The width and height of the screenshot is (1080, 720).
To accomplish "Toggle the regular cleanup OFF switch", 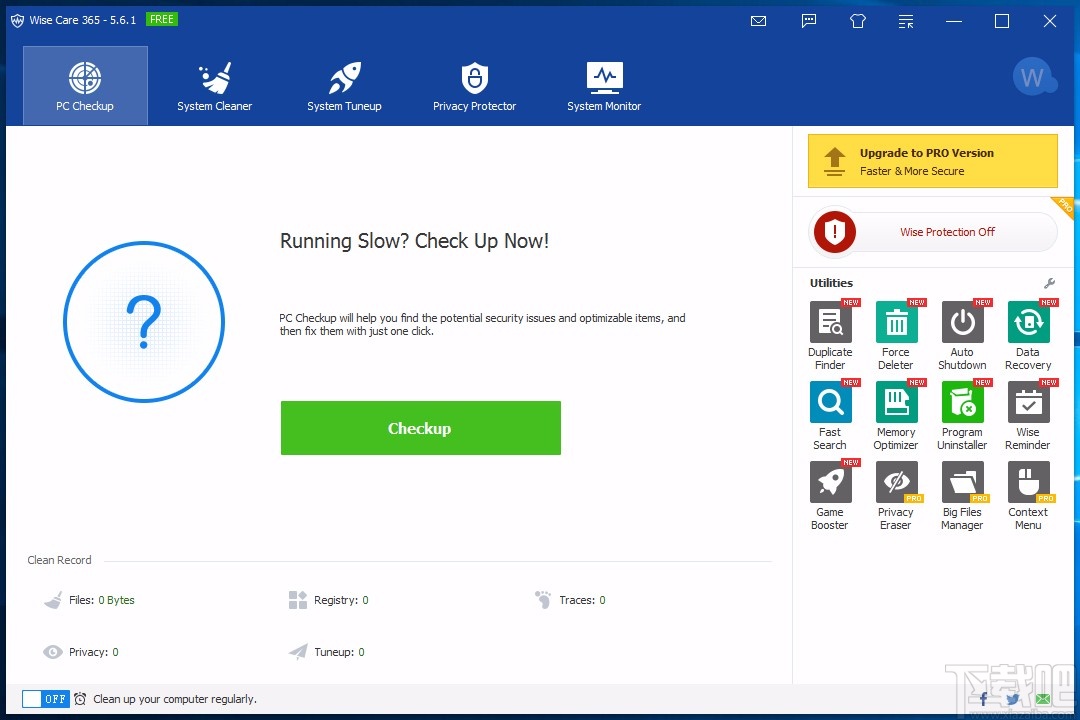I will tap(45, 699).
